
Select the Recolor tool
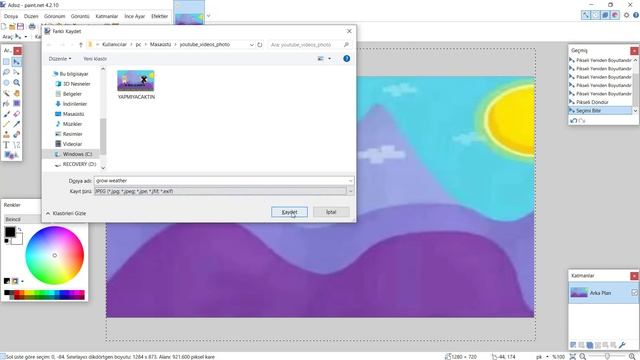[x=16, y=134]
